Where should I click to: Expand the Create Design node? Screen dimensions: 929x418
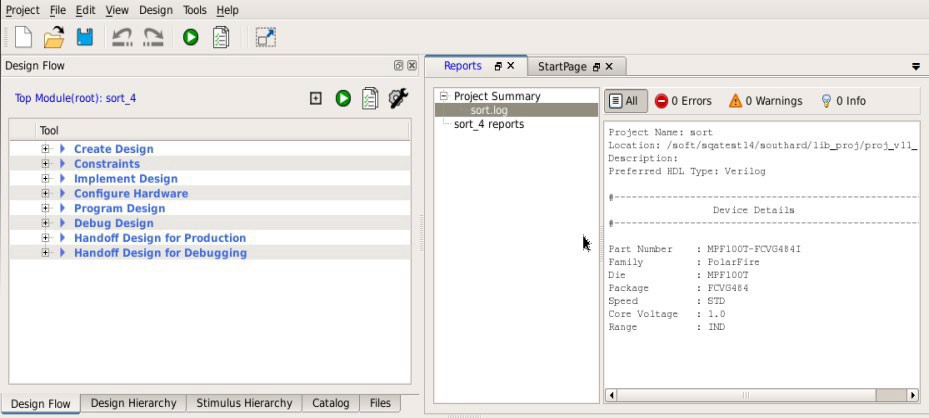pos(45,149)
